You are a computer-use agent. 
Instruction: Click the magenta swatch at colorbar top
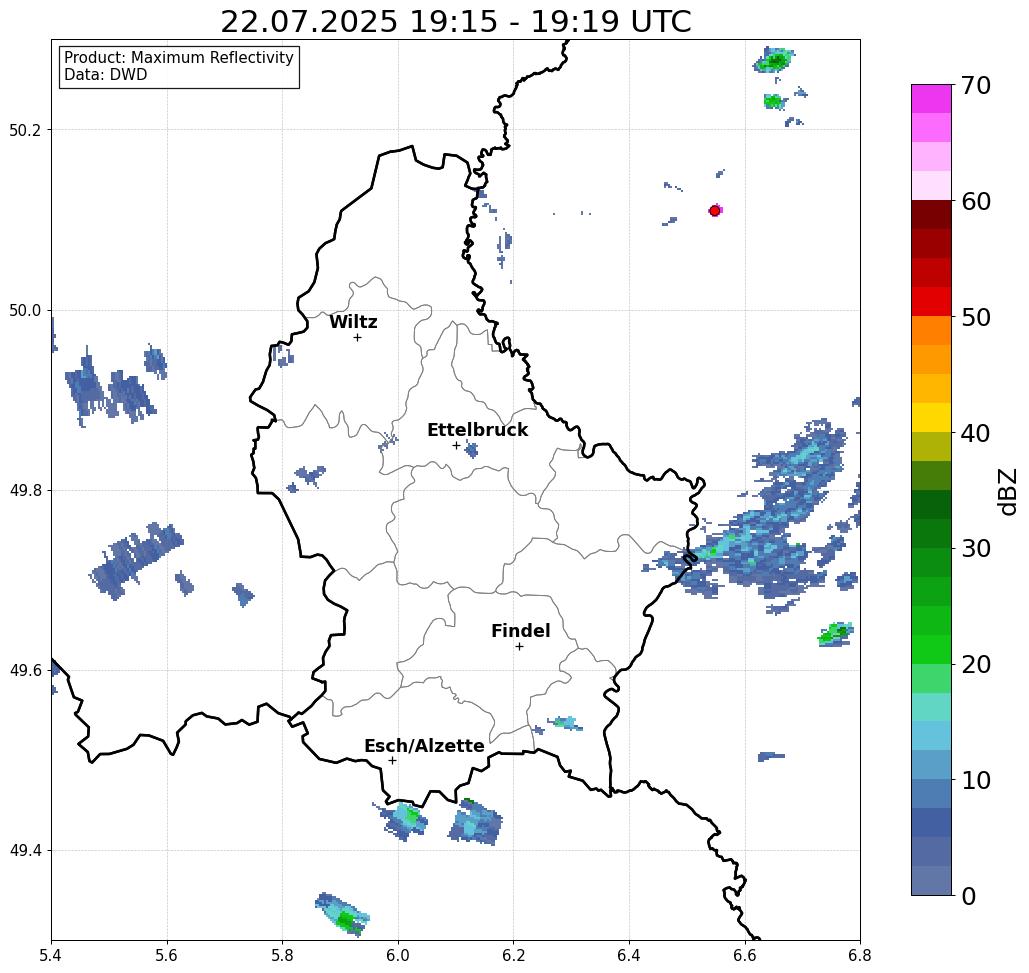click(931, 99)
